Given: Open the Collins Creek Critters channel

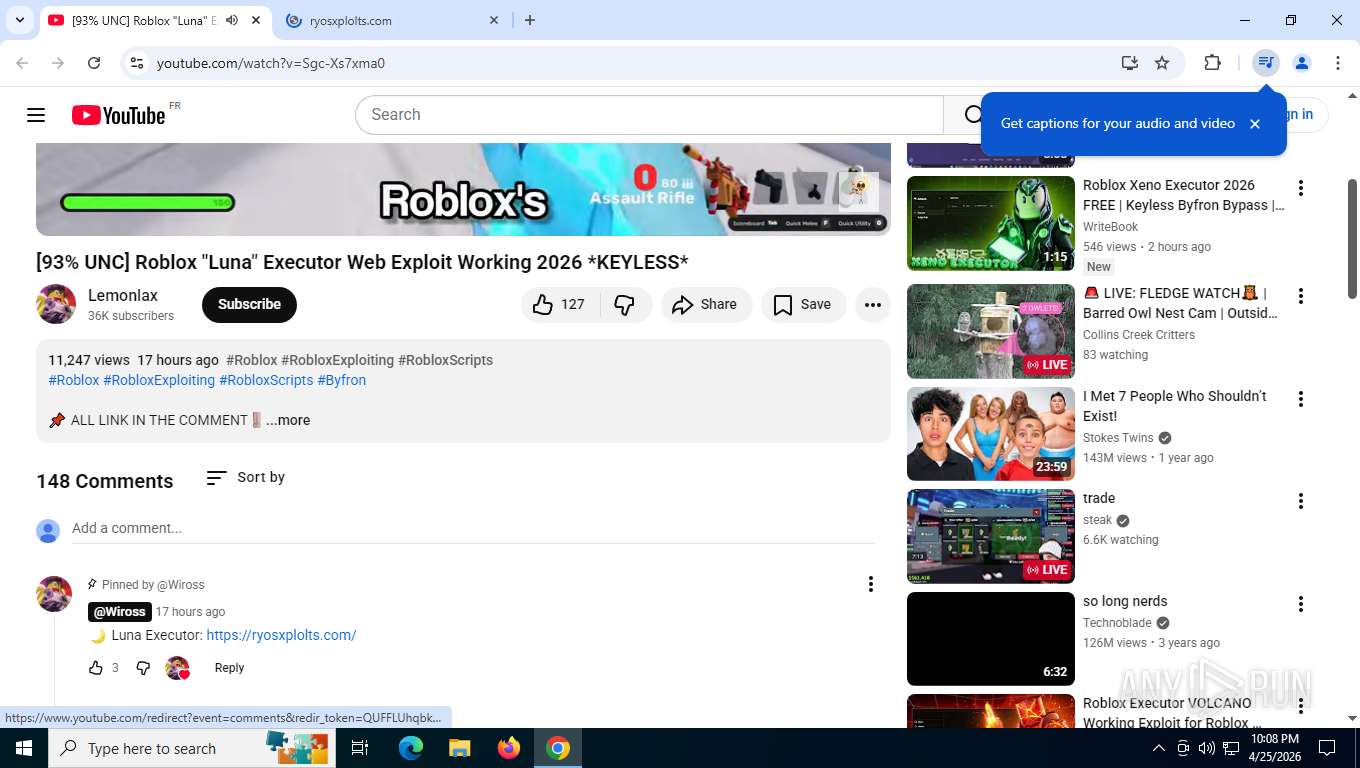Looking at the screenshot, I should point(1139,335).
